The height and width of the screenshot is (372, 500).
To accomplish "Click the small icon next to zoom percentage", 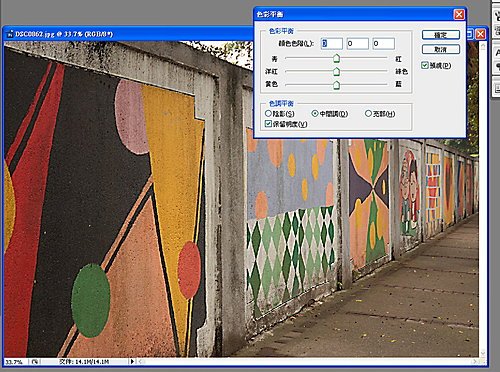I will click(x=35, y=362).
